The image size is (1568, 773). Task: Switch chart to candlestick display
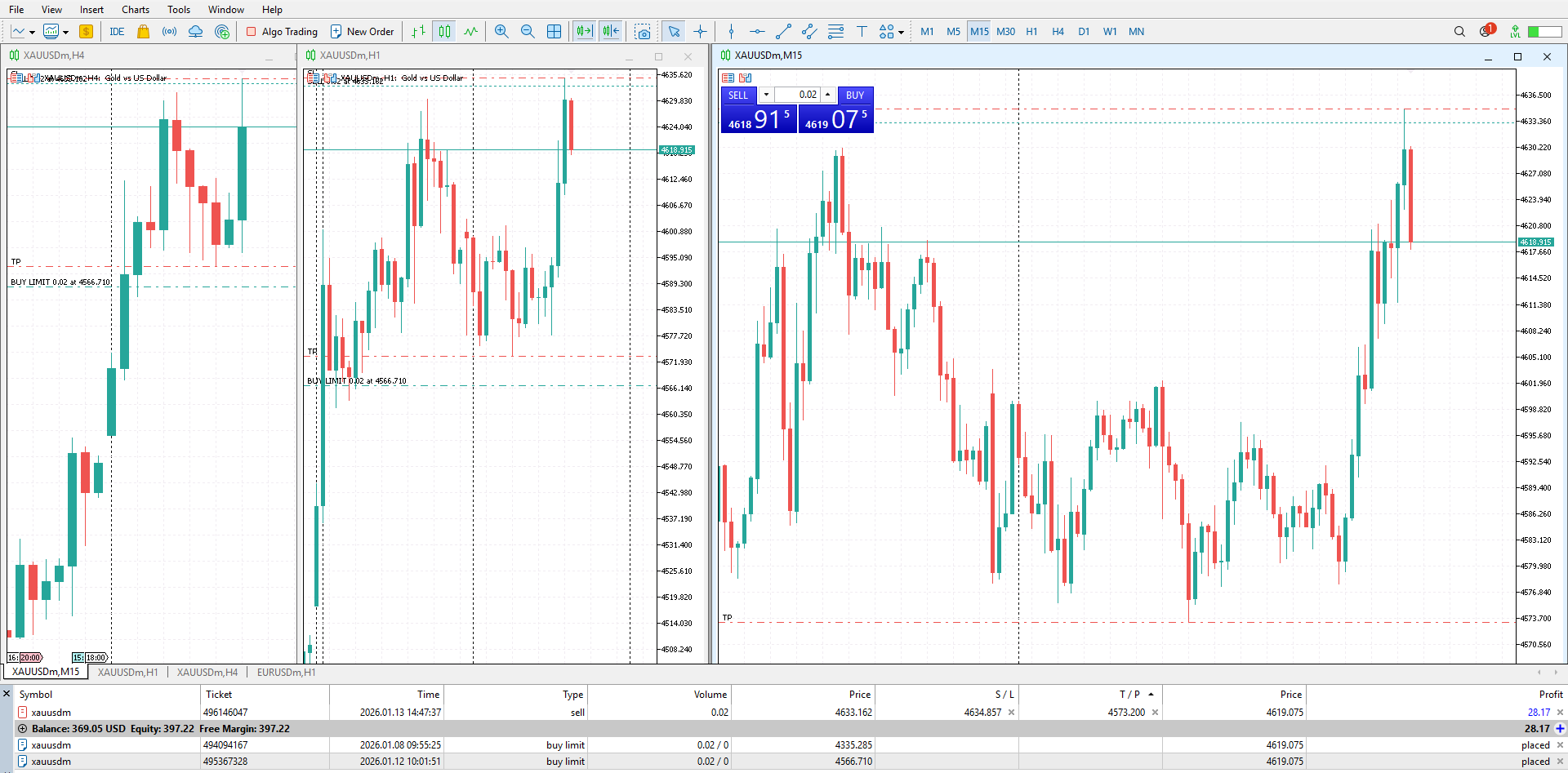(x=444, y=32)
